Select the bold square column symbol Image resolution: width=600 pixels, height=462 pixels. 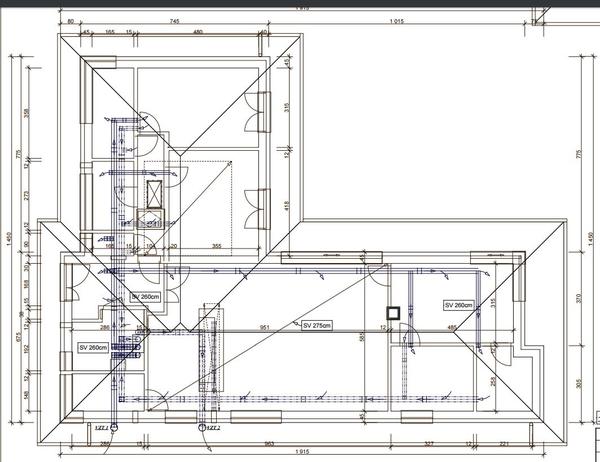(394, 312)
